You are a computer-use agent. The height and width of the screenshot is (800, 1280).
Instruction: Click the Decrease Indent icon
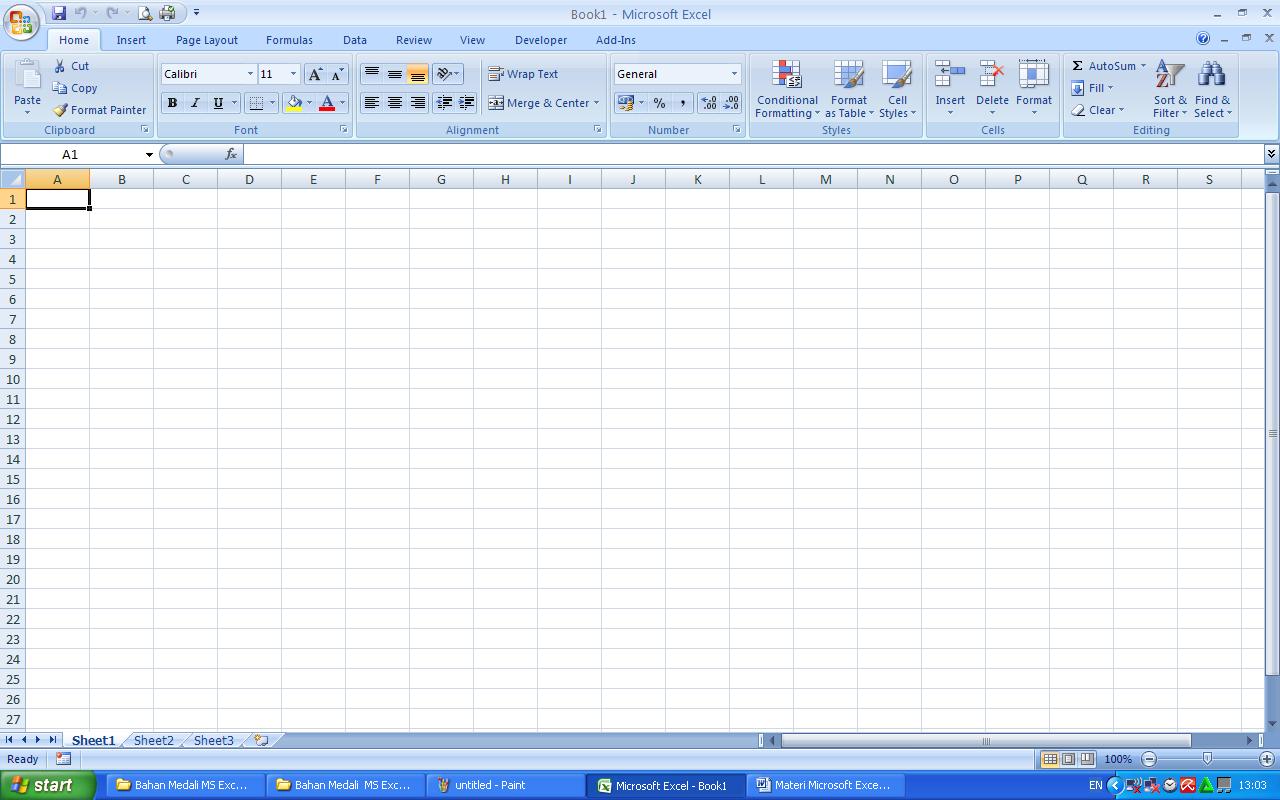pos(444,103)
